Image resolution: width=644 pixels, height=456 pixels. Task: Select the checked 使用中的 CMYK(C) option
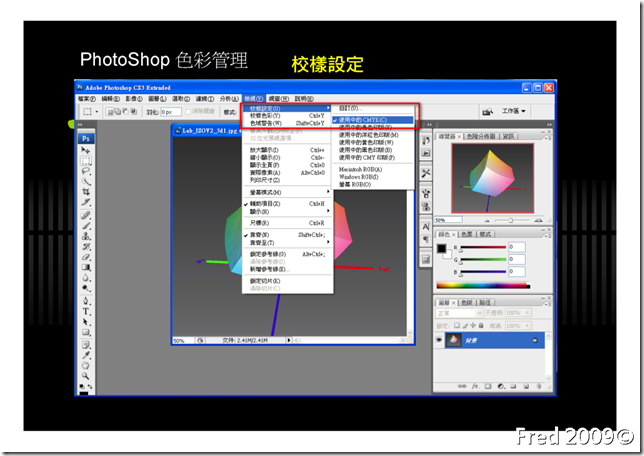click(x=373, y=120)
